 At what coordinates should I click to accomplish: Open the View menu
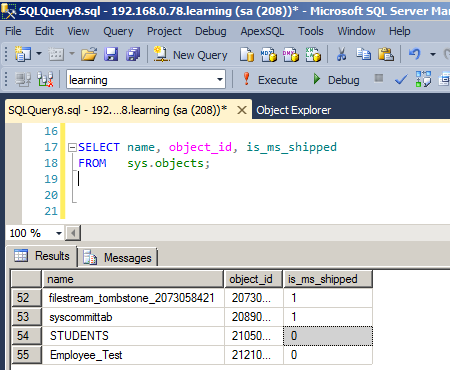[78, 31]
